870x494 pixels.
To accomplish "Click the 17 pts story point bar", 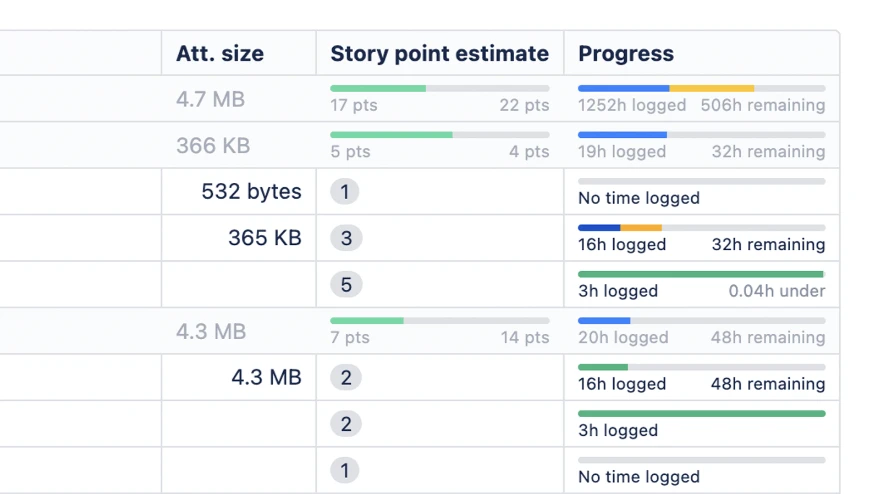I will pyautogui.click(x=439, y=89).
